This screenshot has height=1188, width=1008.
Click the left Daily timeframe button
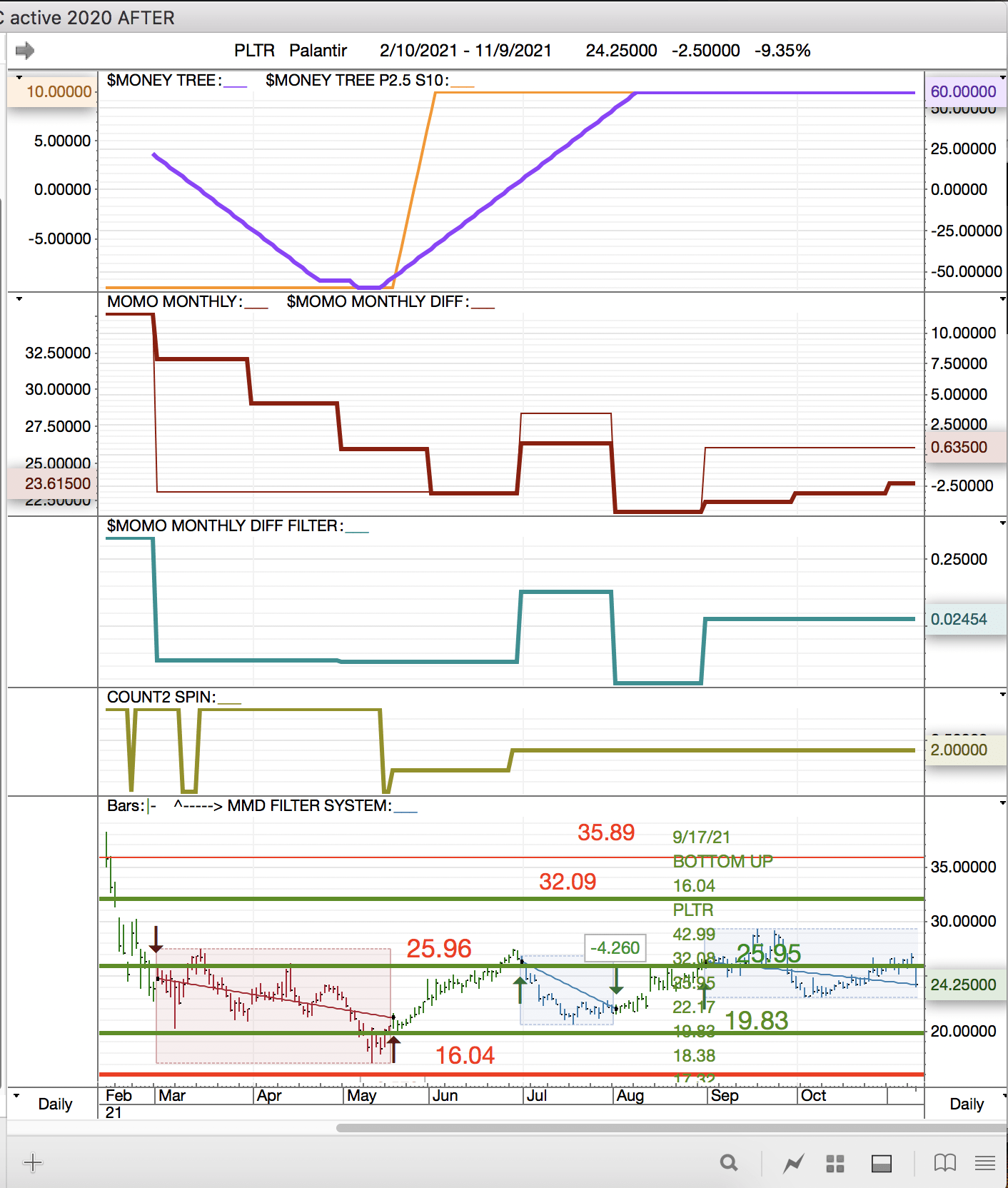55,1104
